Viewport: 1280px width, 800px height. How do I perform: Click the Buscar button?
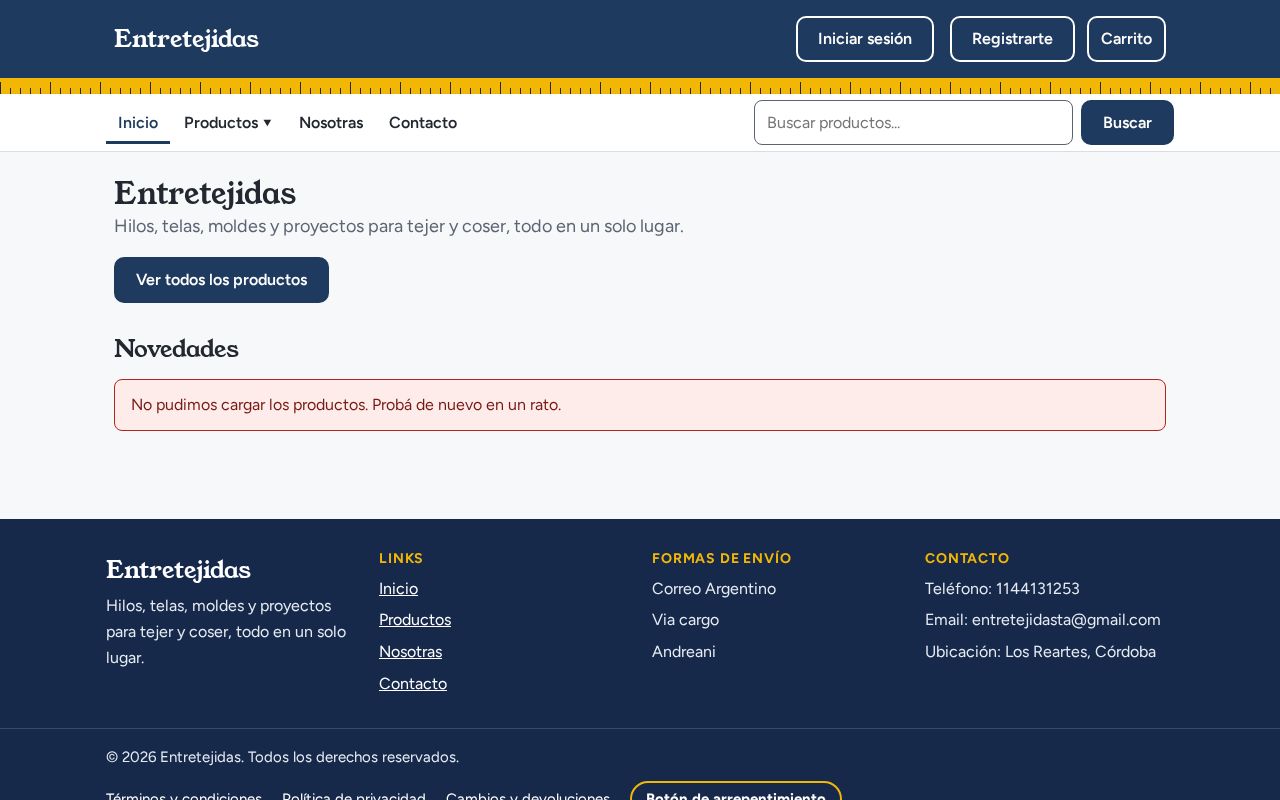(1127, 123)
